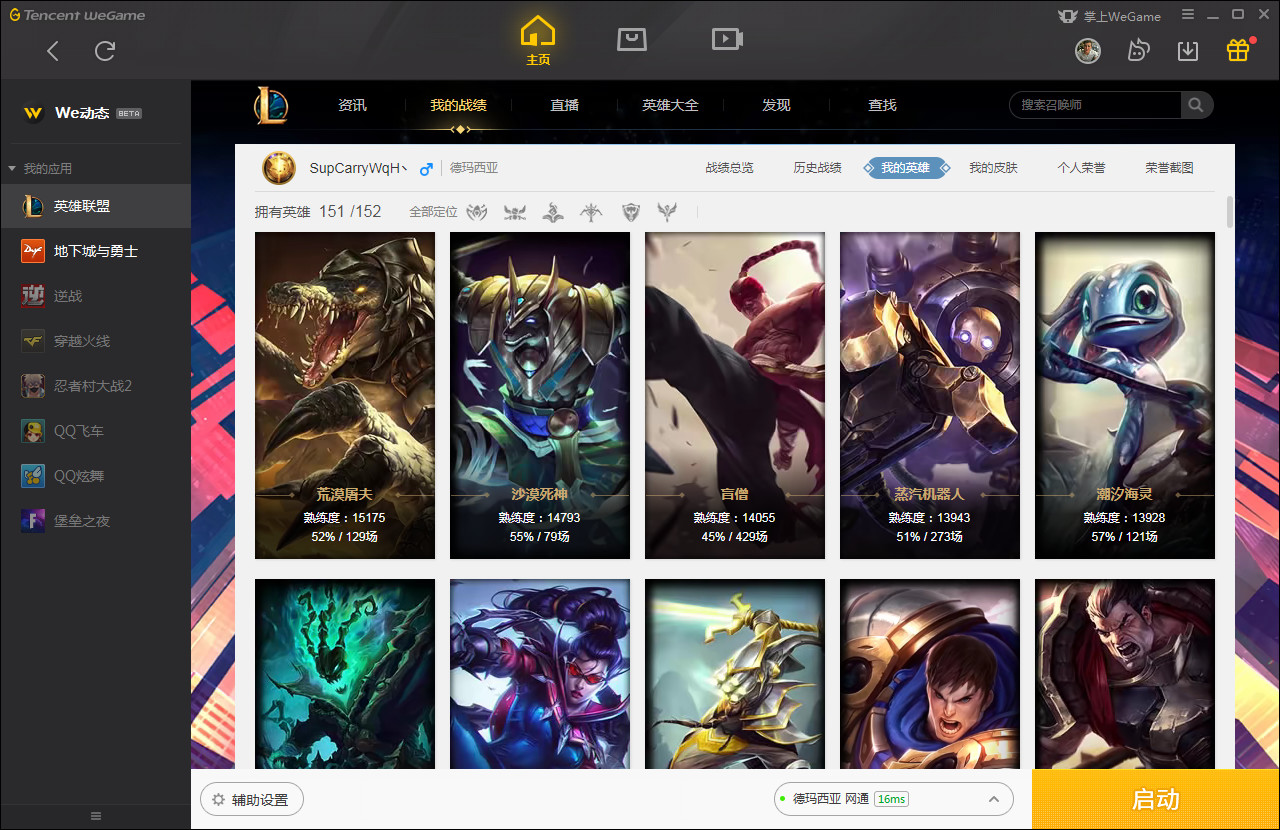1280x830 pixels.
Task: Open the 蒸汽机器人 hero card
Action: tap(930, 395)
